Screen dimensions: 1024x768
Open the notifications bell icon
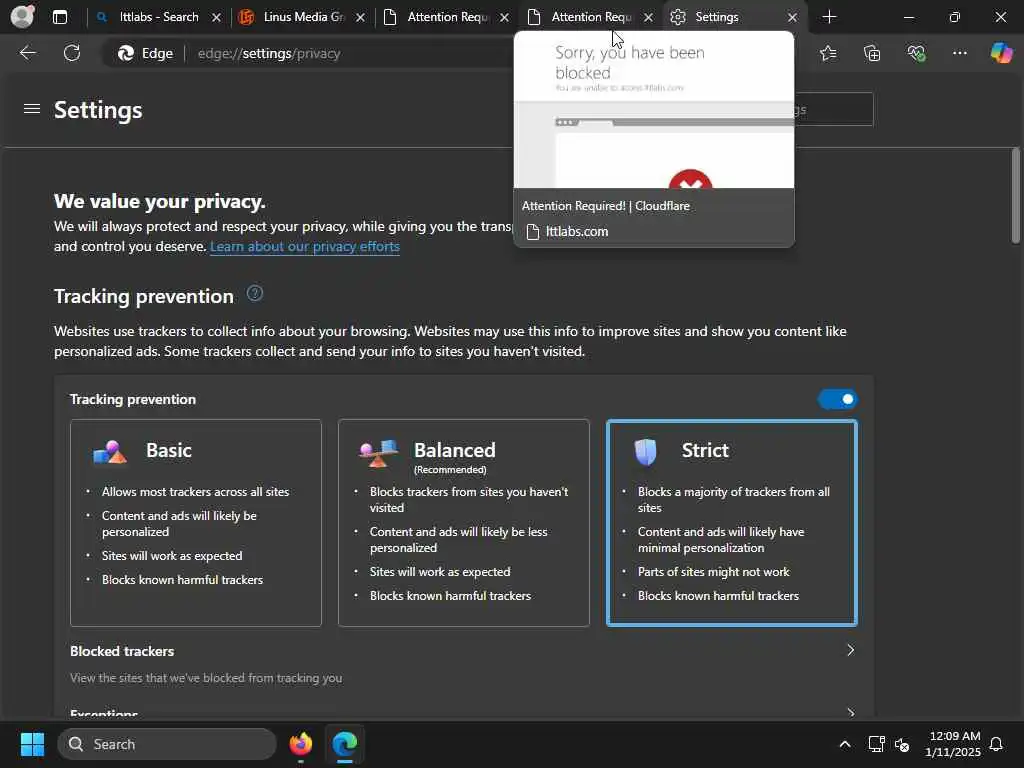click(996, 744)
